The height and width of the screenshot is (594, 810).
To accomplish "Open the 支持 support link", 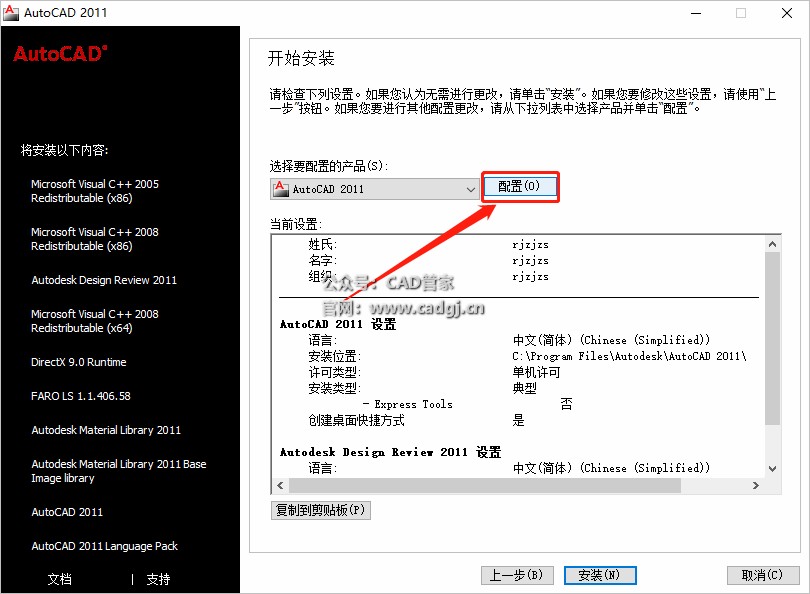I will (x=158, y=579).
